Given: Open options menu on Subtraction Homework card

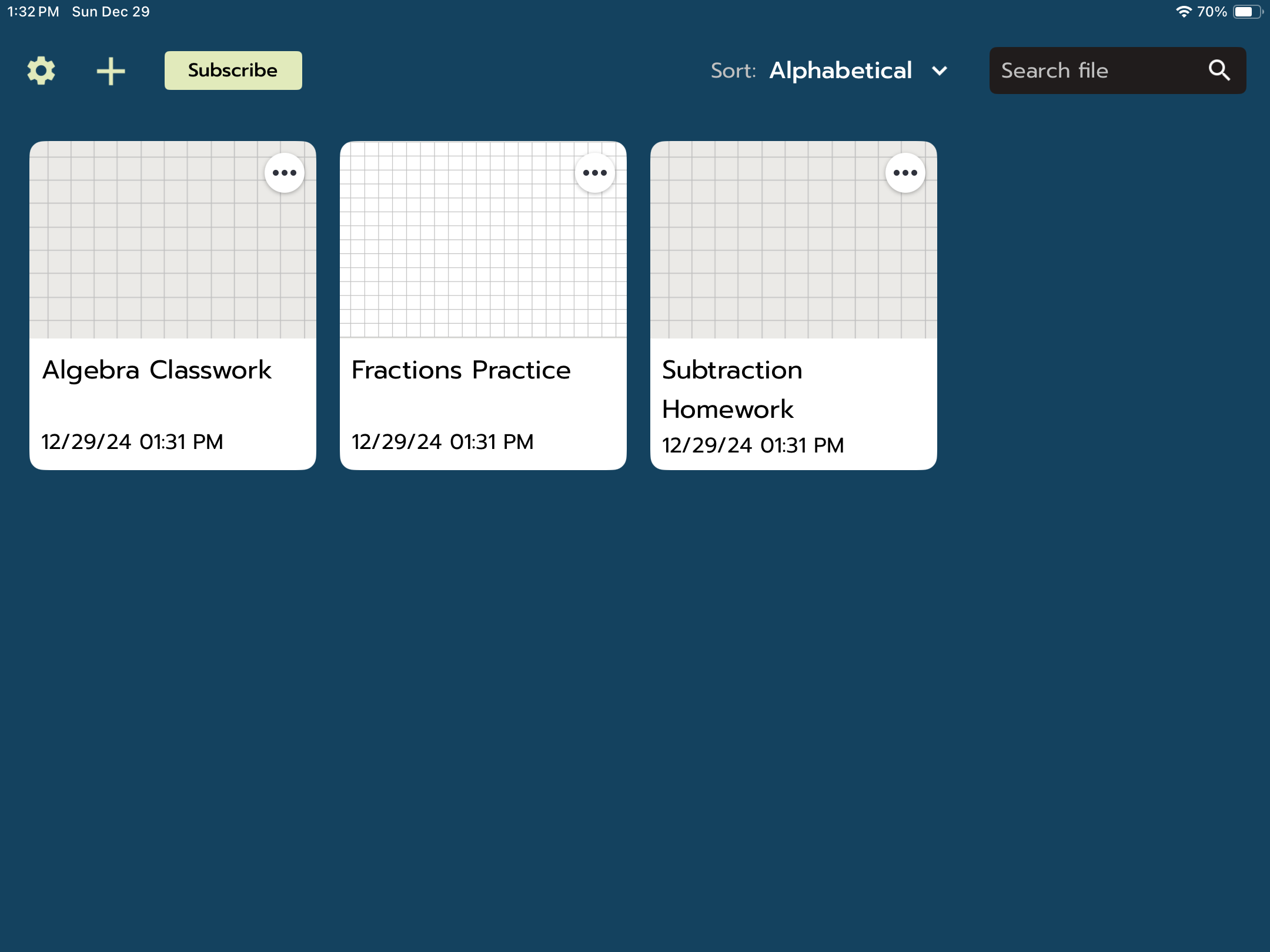Looking at the screenshot, I should coord(905,172).
